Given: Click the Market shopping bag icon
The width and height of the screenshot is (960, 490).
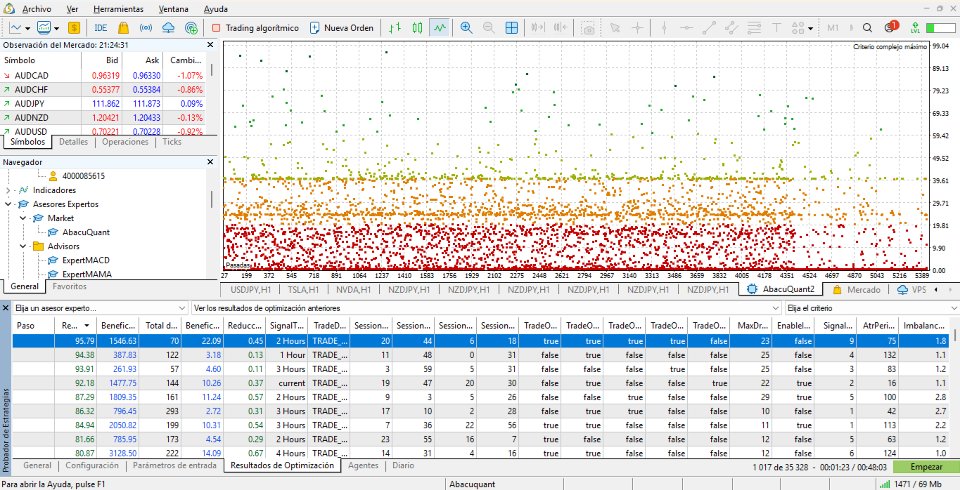Looking at the screenshot, I should click(125, 28).
